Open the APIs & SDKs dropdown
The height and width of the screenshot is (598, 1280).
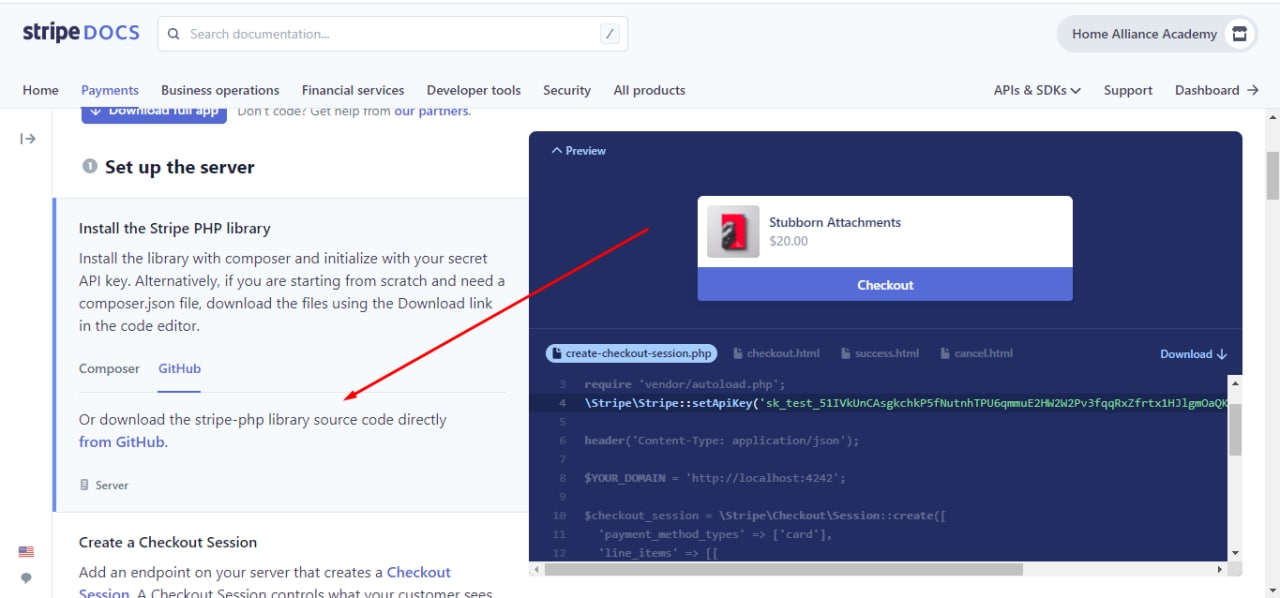1037,90
